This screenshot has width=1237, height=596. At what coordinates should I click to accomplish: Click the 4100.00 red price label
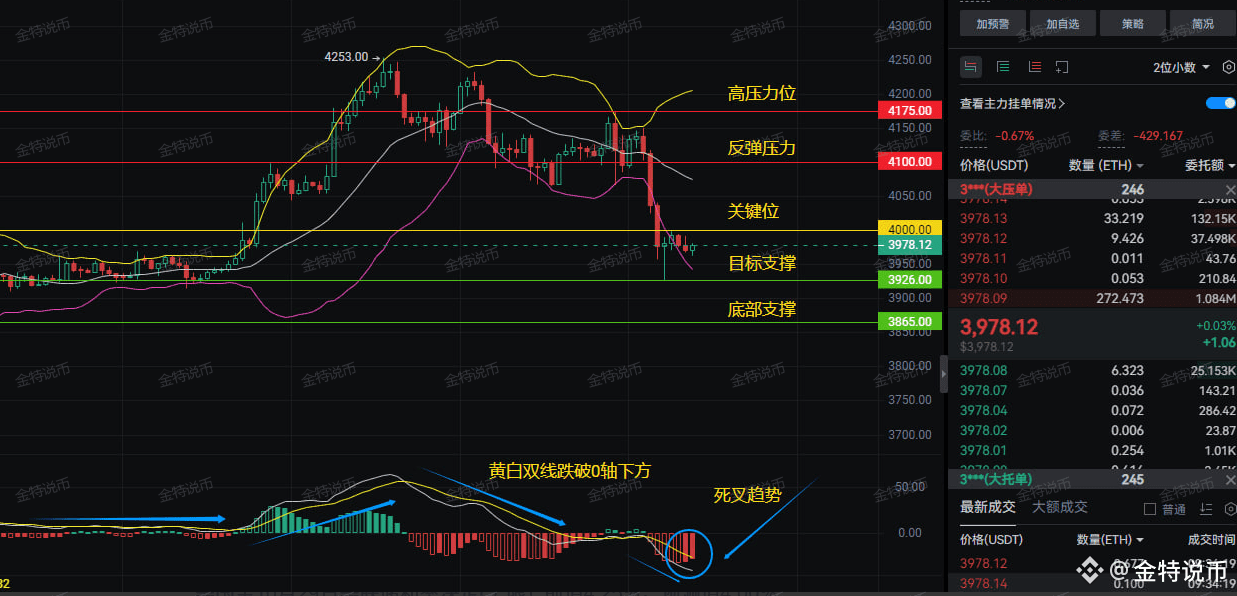(x=909, y=162)
